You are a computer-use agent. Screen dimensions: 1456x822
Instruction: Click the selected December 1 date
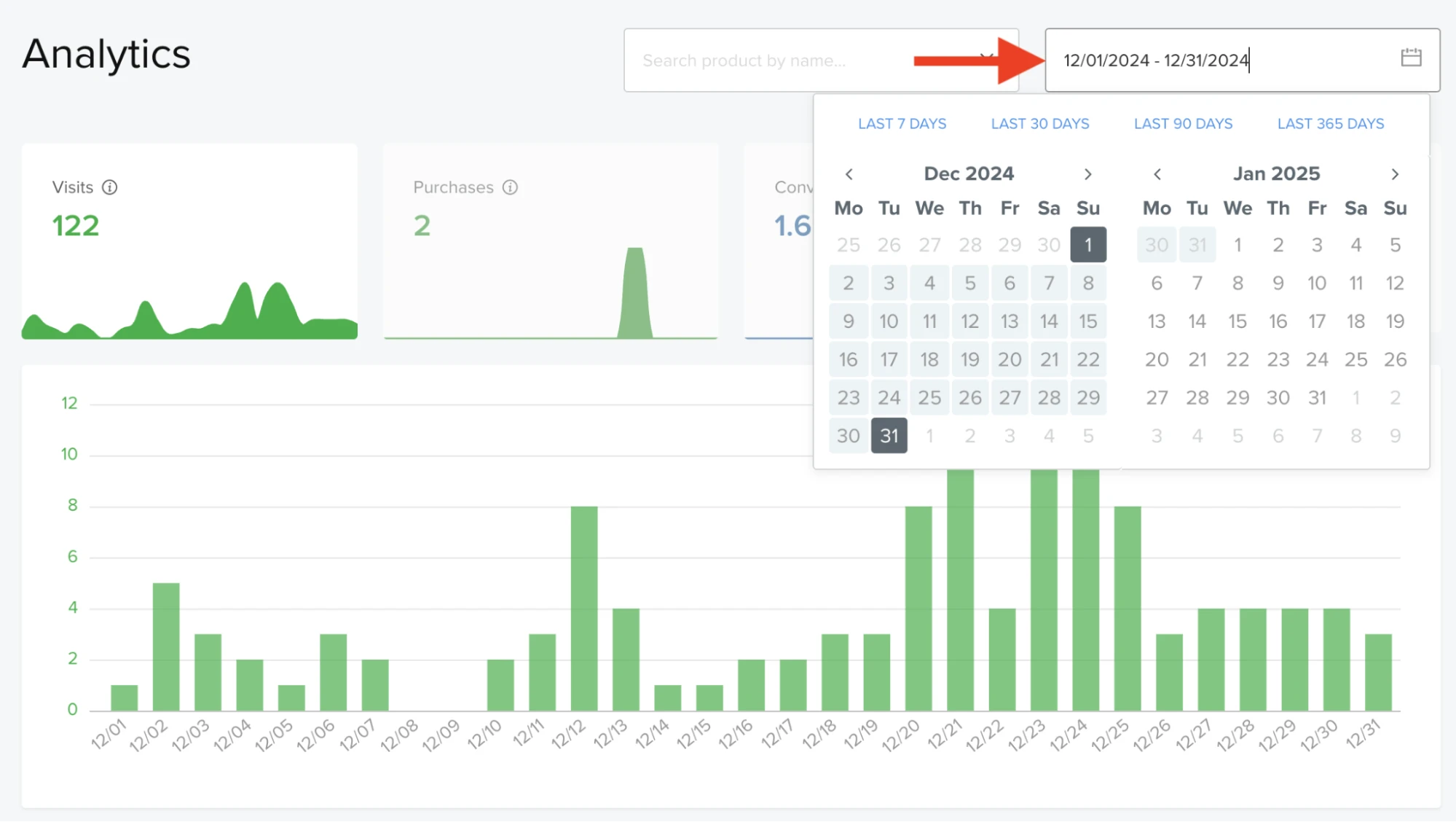pyautogui.click(x=1088, y=245)
